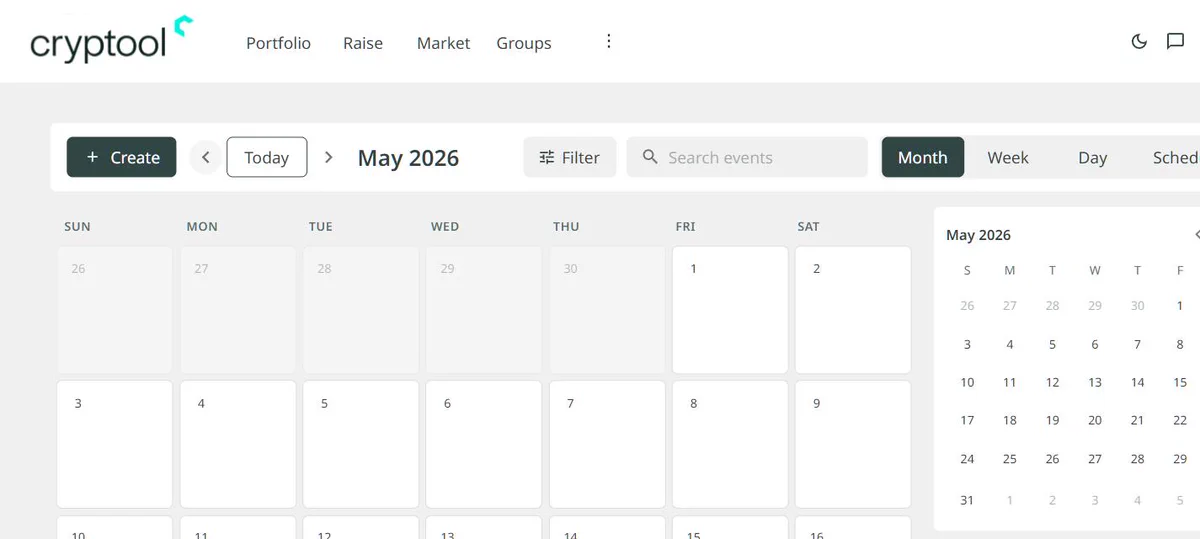Pick day 18 in mini calendar
1200x539 pixels.
pos(1010,420)
